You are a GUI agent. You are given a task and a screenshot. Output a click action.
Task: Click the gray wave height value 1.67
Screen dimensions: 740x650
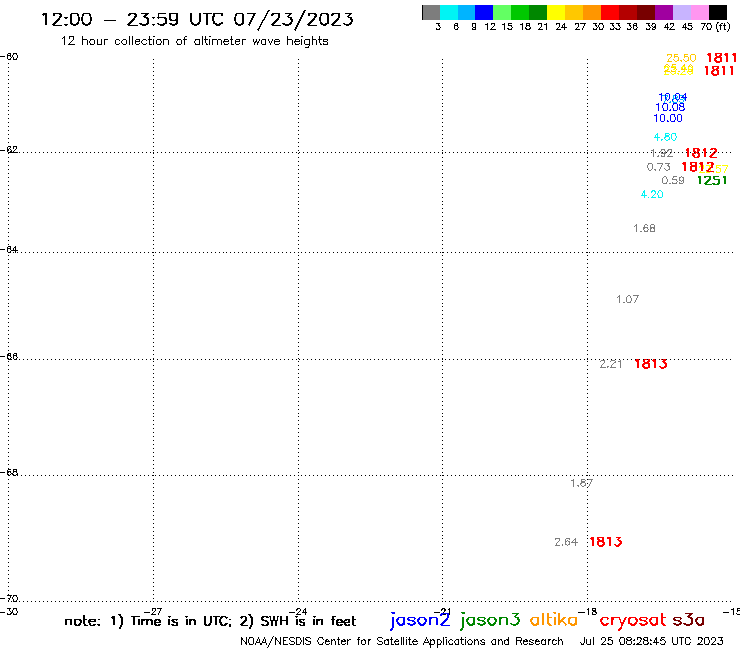point(581,483)
